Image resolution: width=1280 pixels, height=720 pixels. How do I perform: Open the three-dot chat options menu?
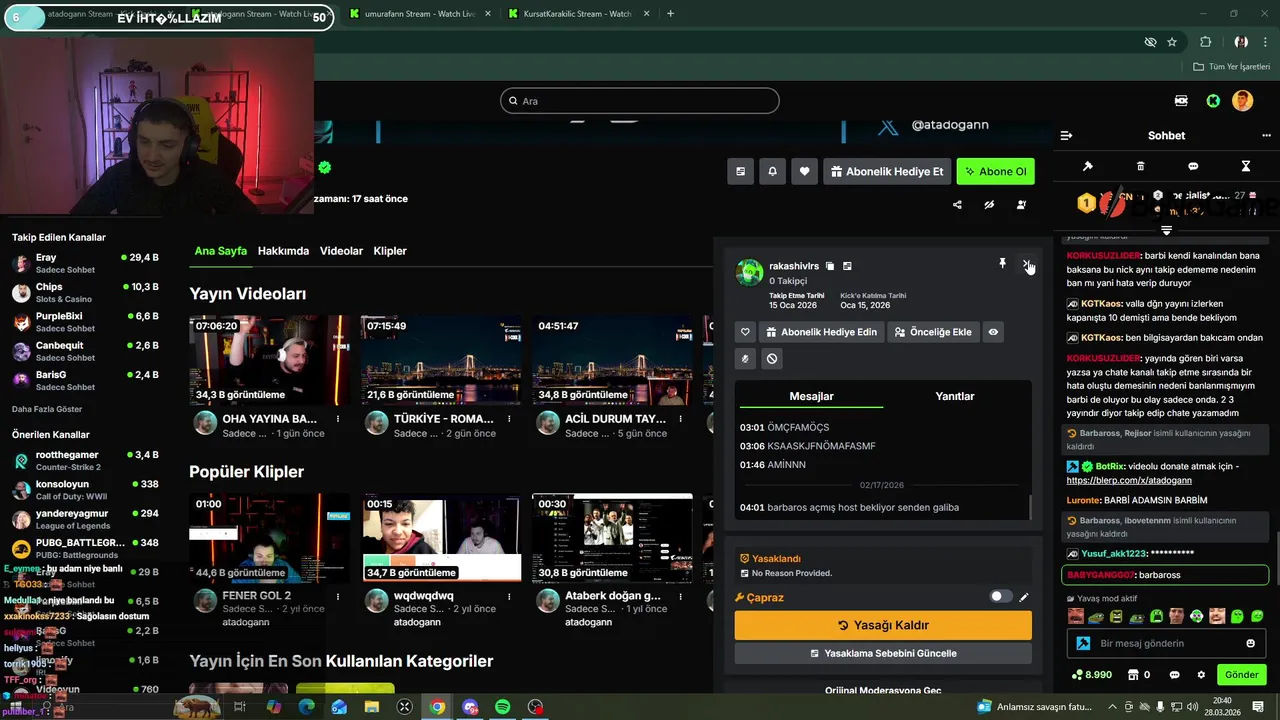(1268, 135)
